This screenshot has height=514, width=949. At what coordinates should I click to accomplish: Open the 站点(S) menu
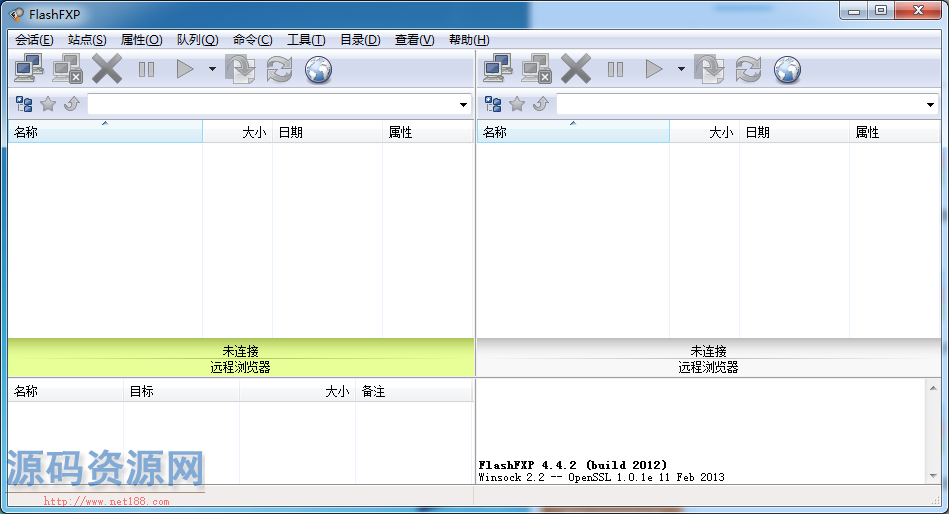tap(87, 40)
